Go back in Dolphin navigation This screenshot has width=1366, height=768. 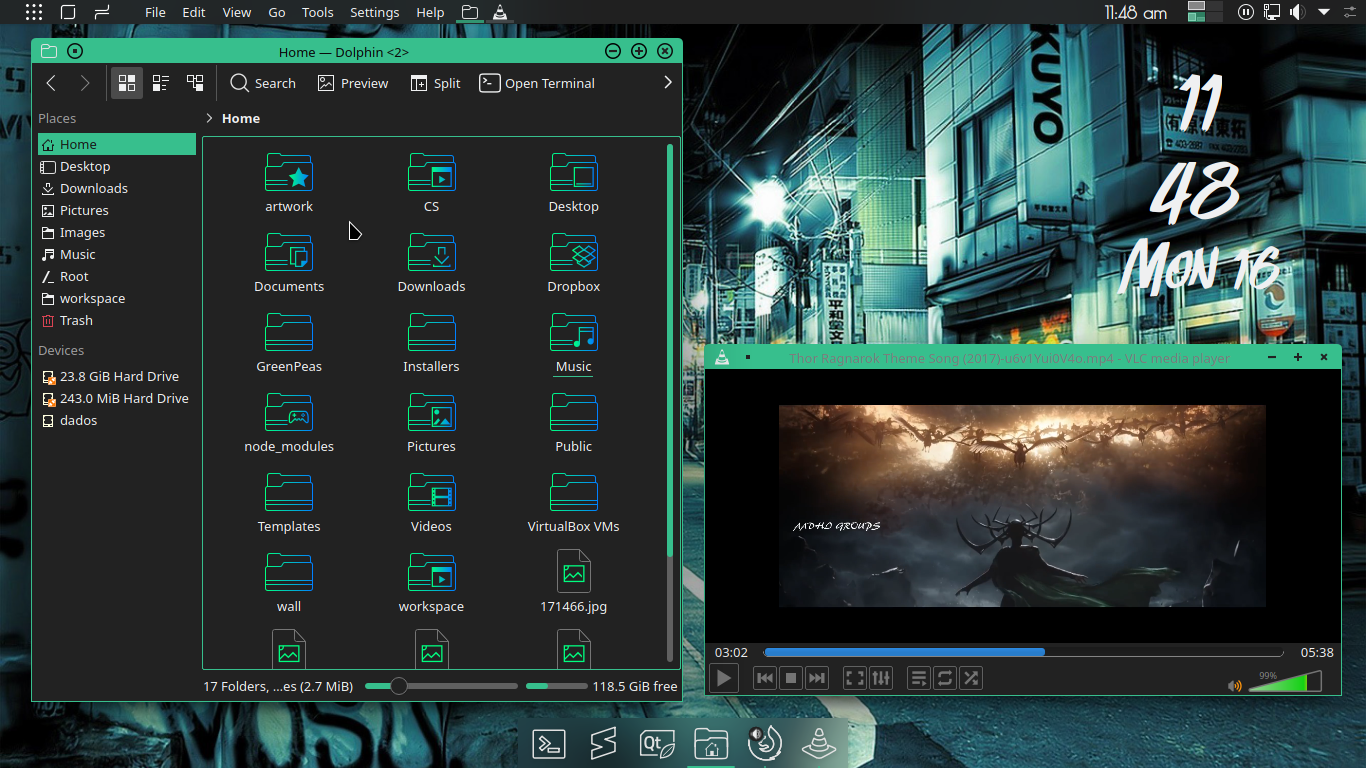(x=52, y=83)
